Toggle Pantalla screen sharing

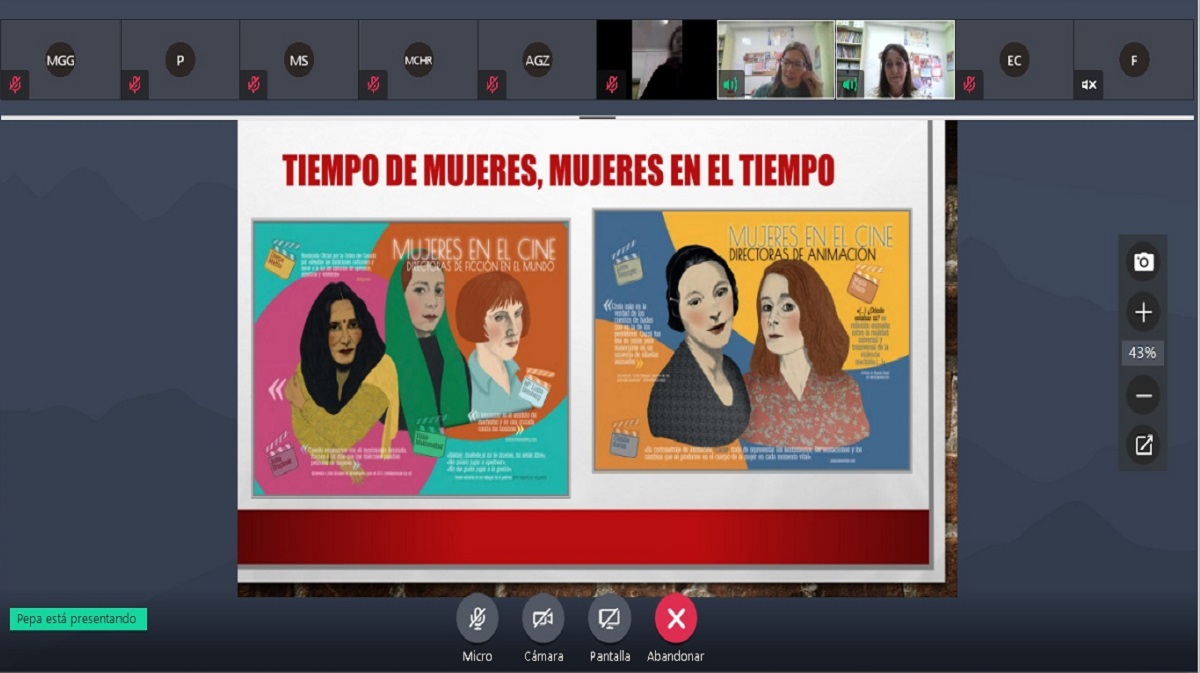point(609,619)
